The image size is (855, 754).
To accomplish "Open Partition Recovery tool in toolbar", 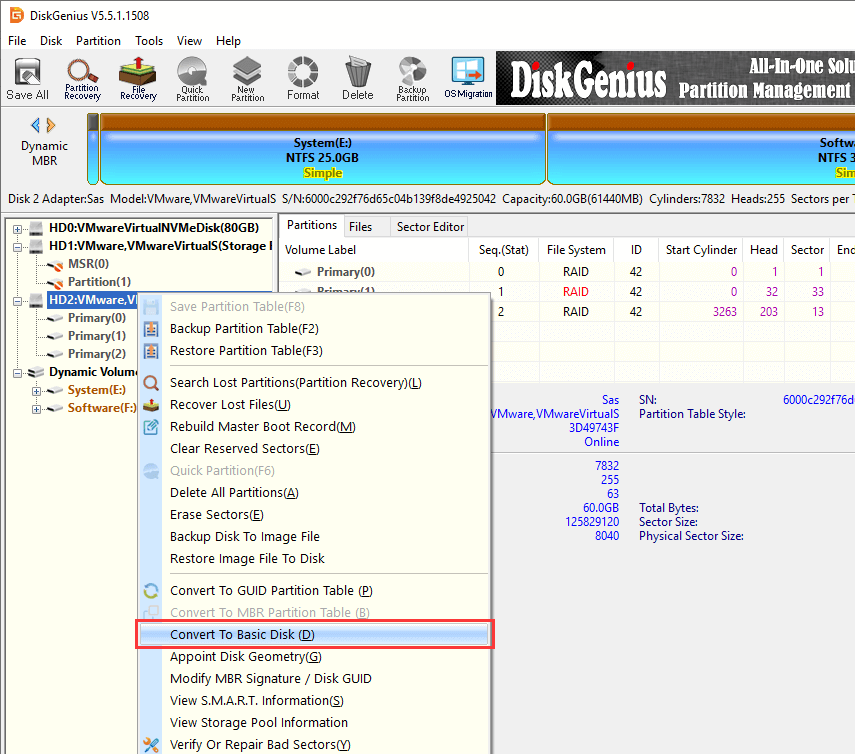I will point(82,78).
